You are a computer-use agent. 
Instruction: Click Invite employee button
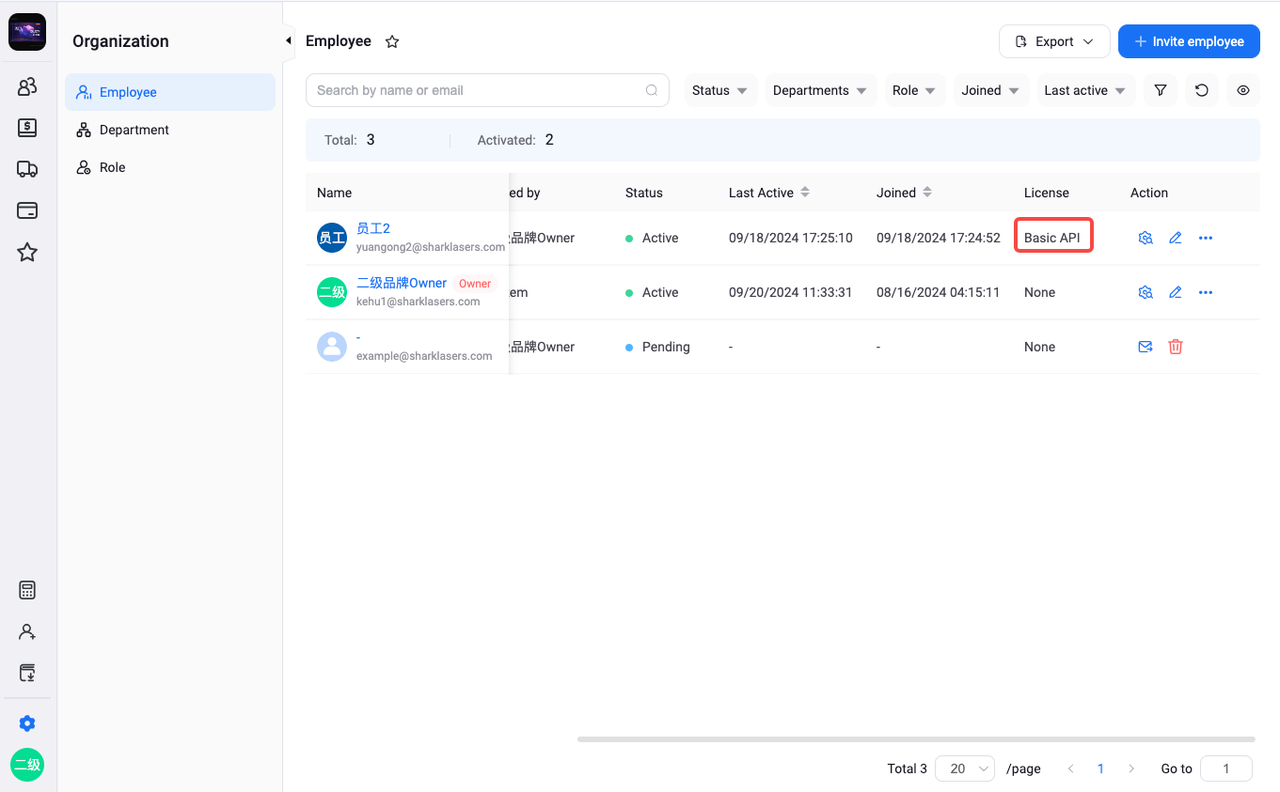(1189, 41)
